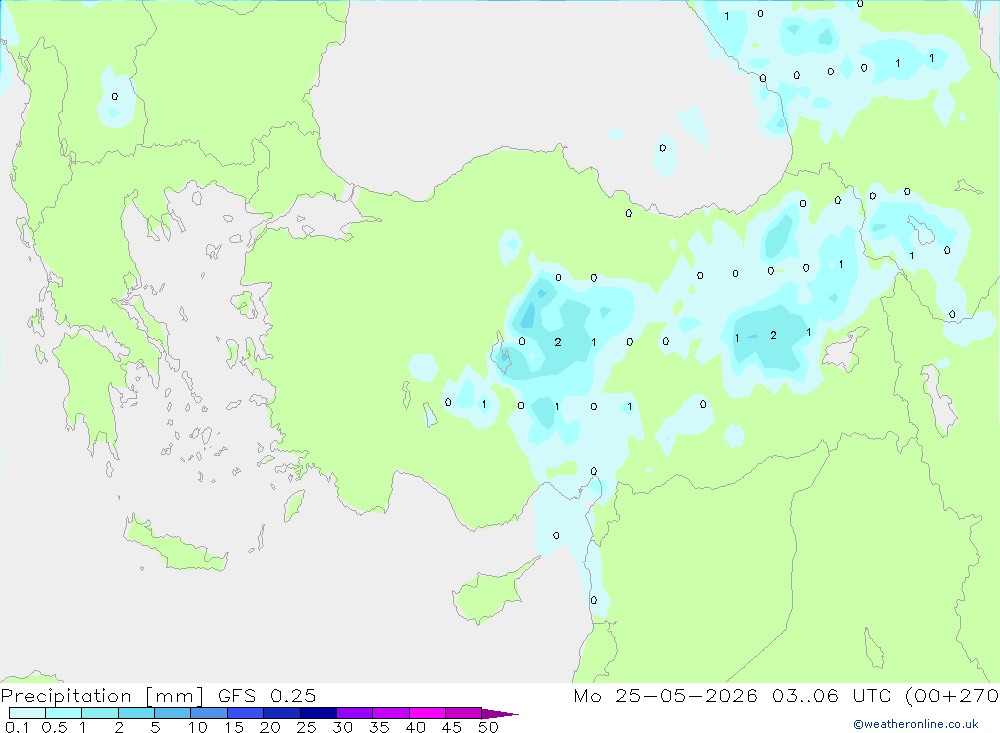The width and height of the screenshot is (1000, 733).
Task: Click the "40" legend scale label
Action: coord(416,727)
